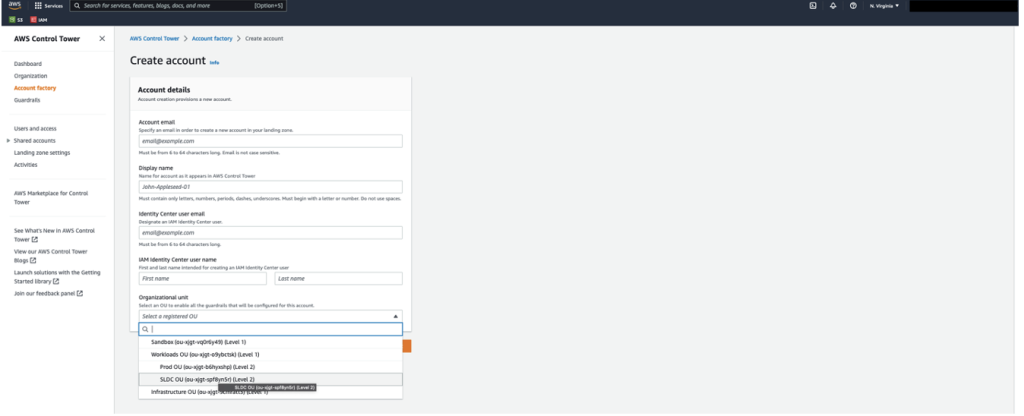Click the Display name input field
This screenshot has width=1024, height=416.
[x=270, y=187]
